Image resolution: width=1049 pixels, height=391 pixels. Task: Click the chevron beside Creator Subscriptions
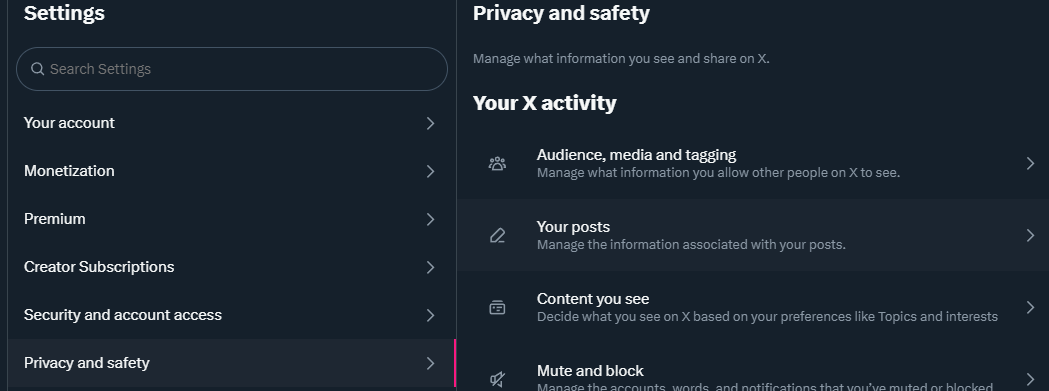[431, 267]
